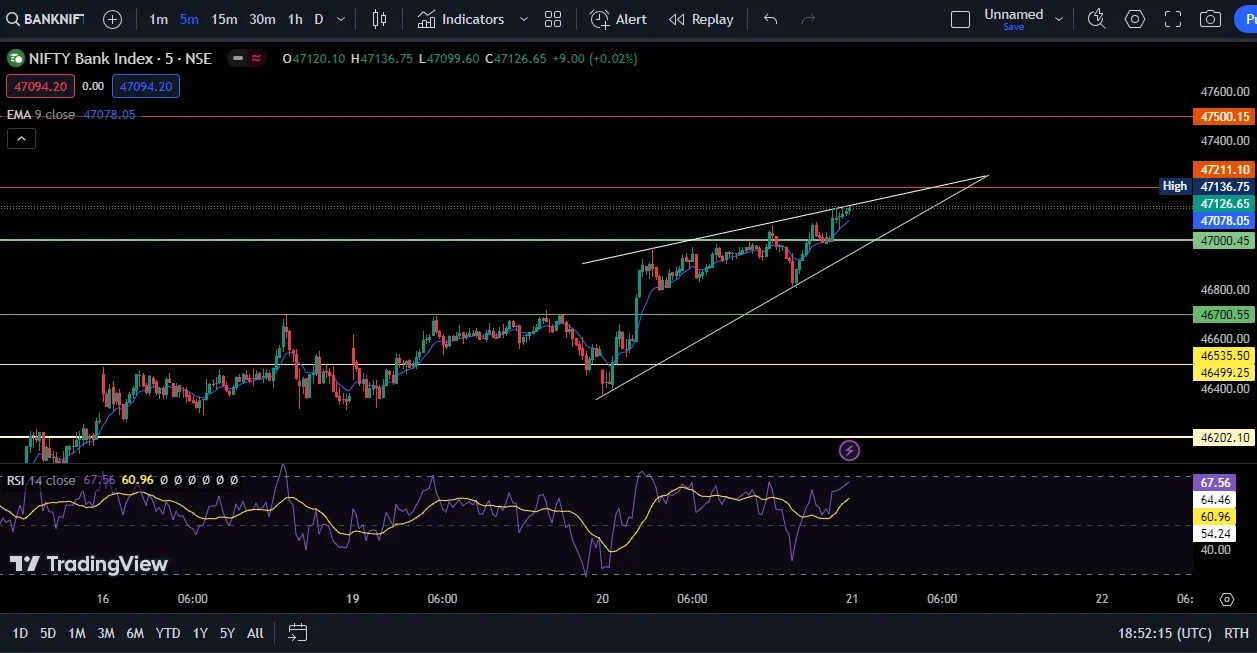
Task: Click the orange 47211.10 price label
Action: [1225, 169]
